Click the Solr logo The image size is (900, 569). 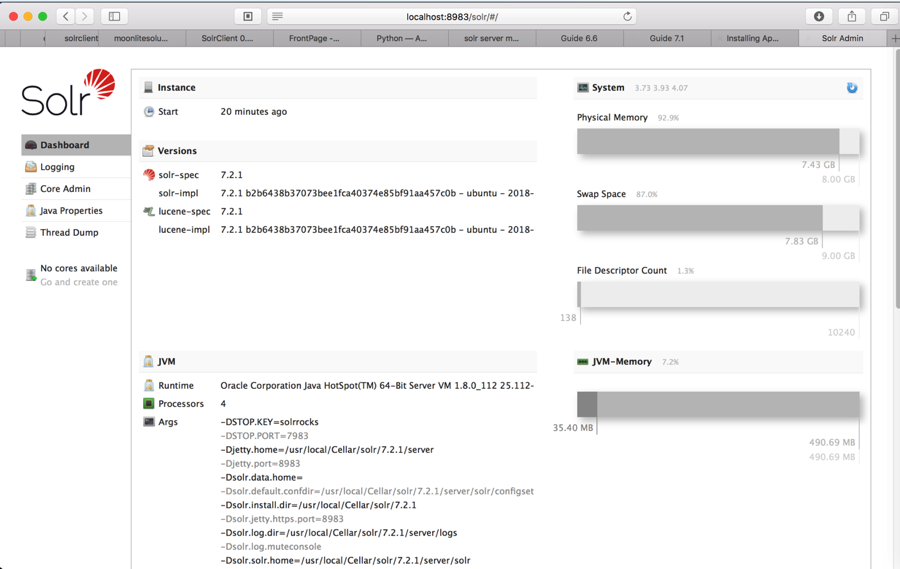pyautogui.click(x=68, y=94)
